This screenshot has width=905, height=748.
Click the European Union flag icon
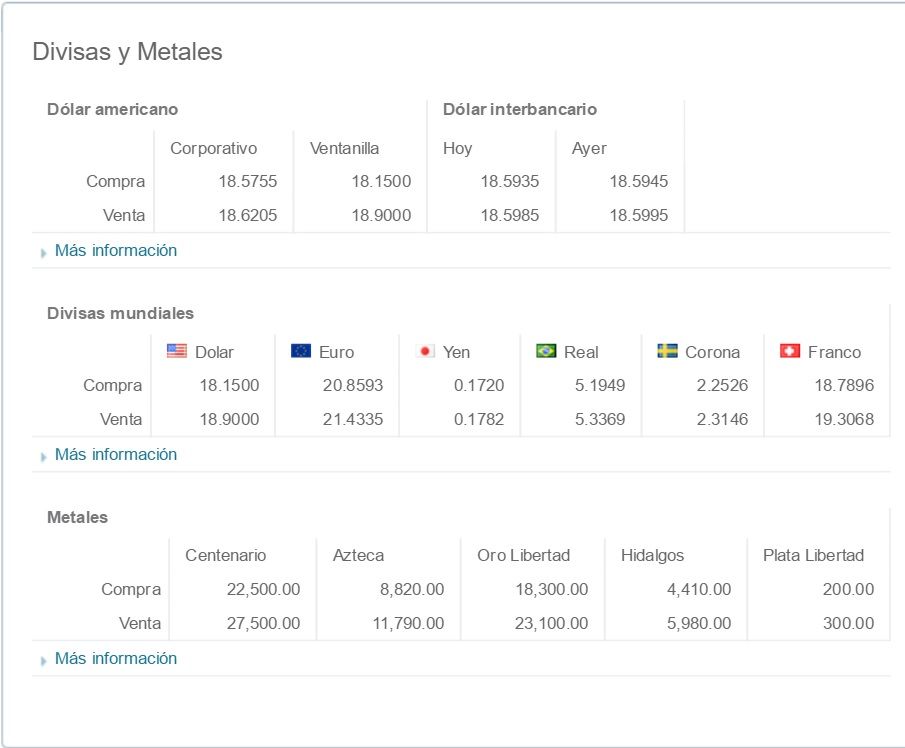click(x=301, y=351)
